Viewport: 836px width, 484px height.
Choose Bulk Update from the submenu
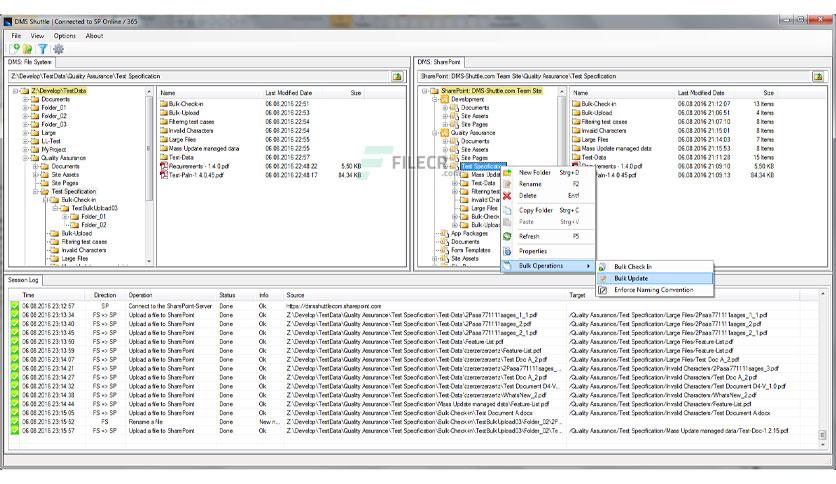pos(655,278)
